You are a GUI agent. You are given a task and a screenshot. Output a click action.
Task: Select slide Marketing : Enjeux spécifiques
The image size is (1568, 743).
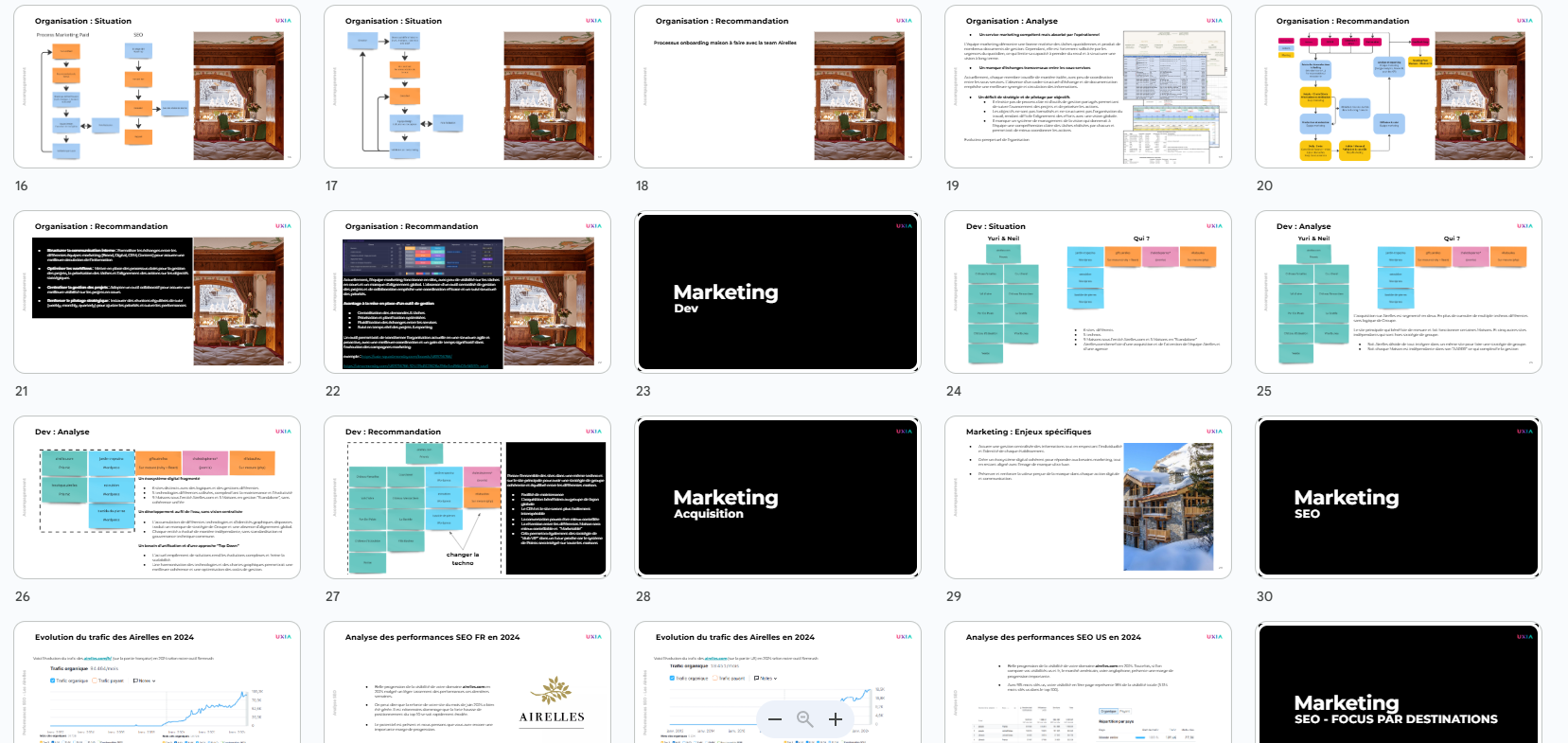tap(1088, 498)
